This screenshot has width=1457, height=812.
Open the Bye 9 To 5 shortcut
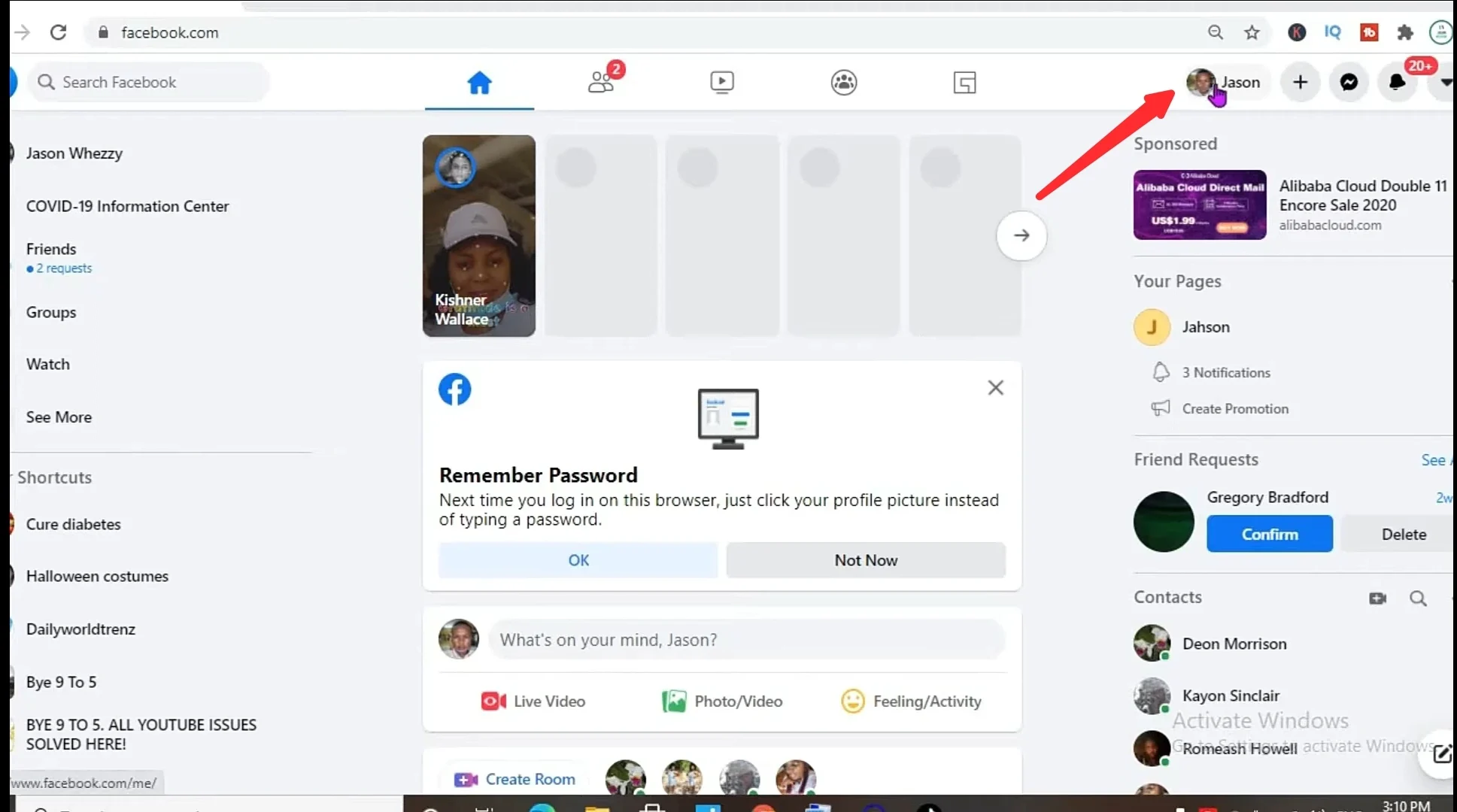(61, 682)
